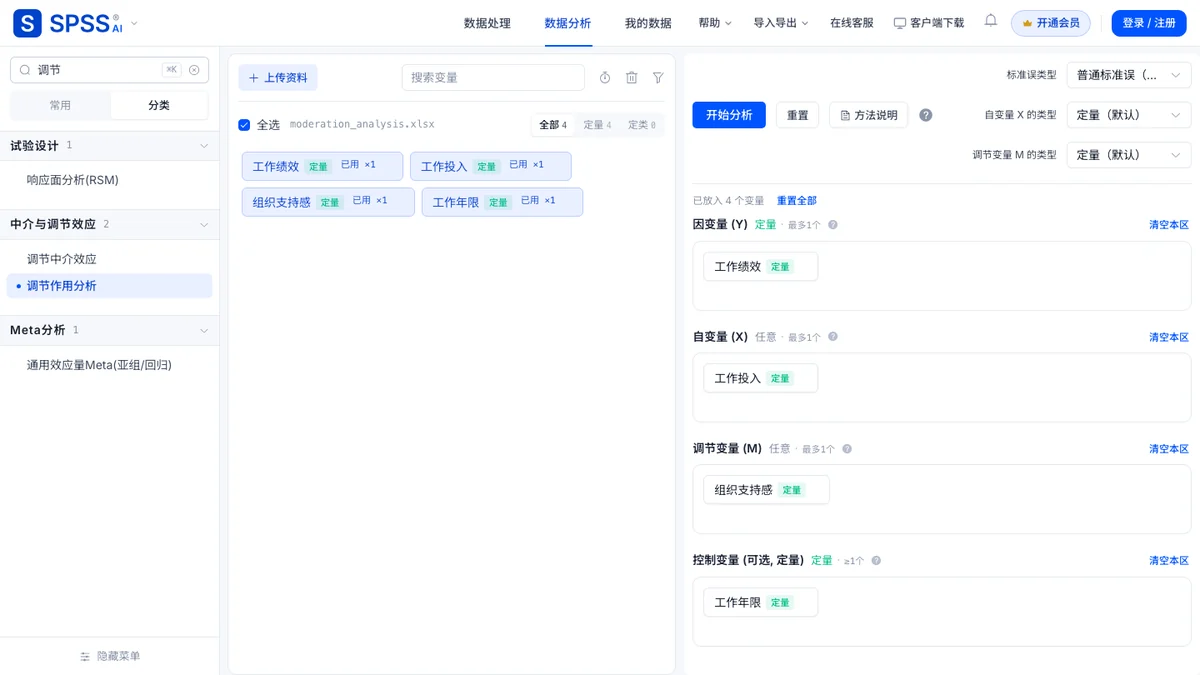Screen dimensions: 1200x675
Task: Toggle the 全选 checkbox
Action: click(x=244, y=125)
